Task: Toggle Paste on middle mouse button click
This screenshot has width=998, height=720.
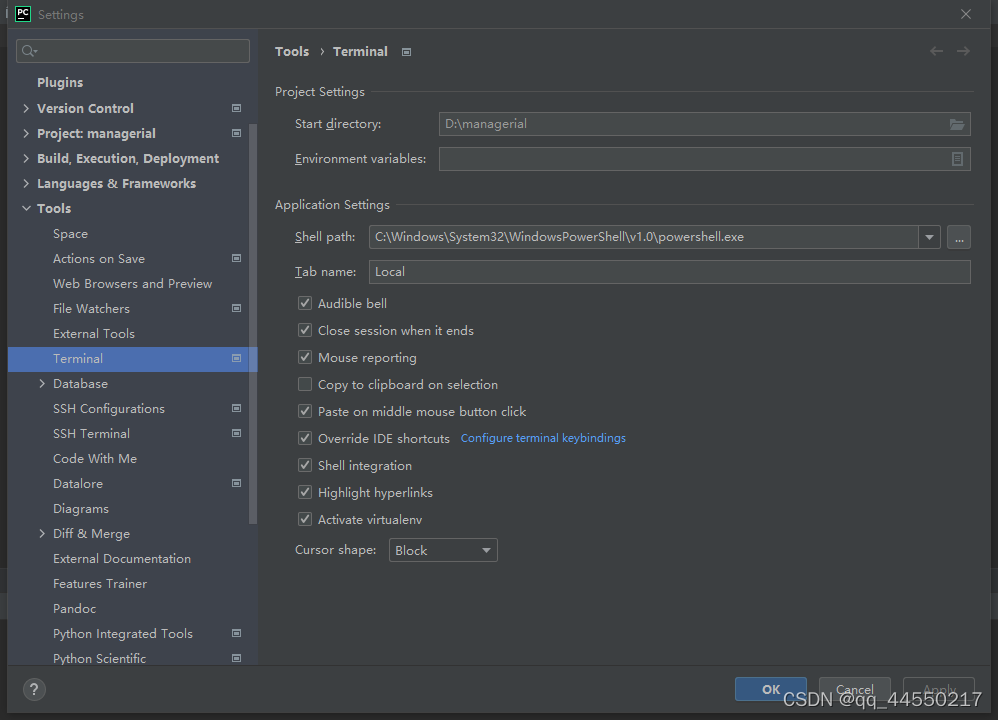Action: [x=305, y=411]
